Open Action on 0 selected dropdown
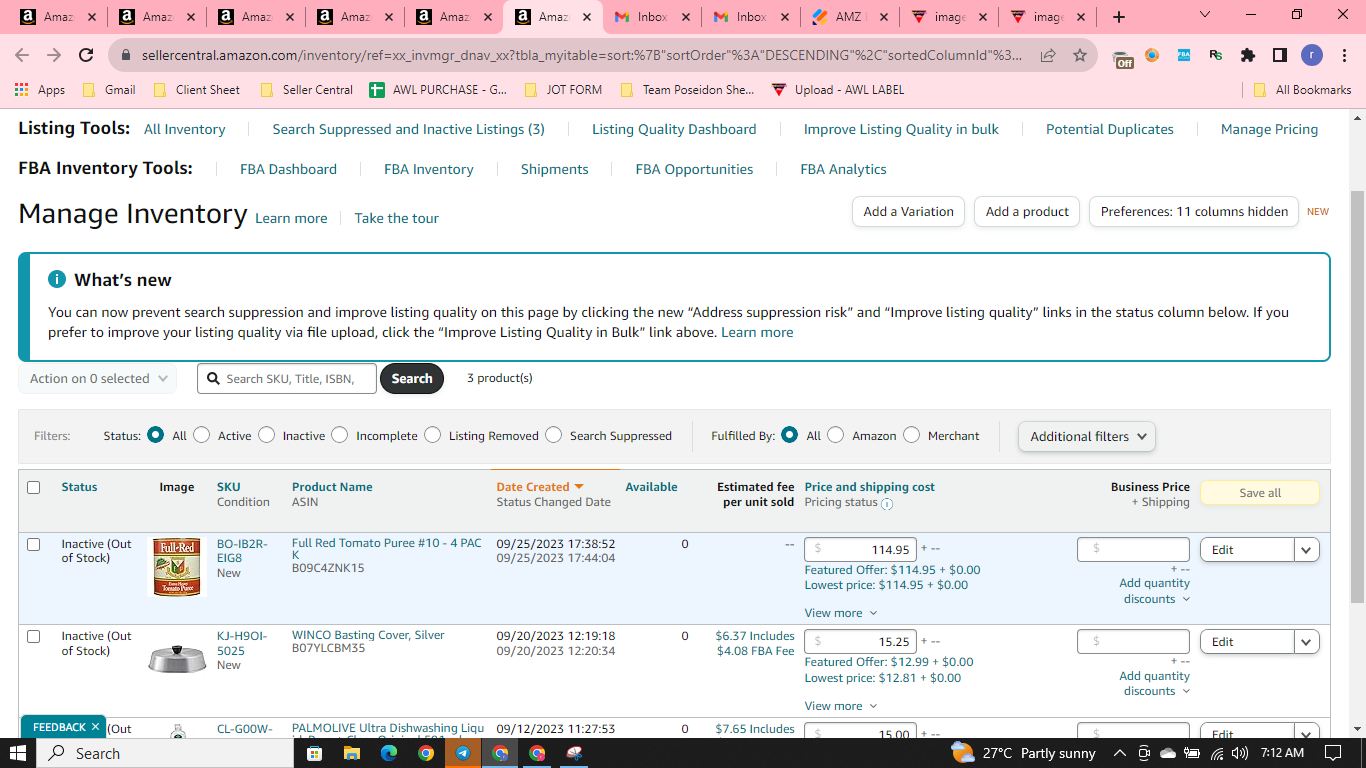The image size is (1366, 768). tap(97, 379)
